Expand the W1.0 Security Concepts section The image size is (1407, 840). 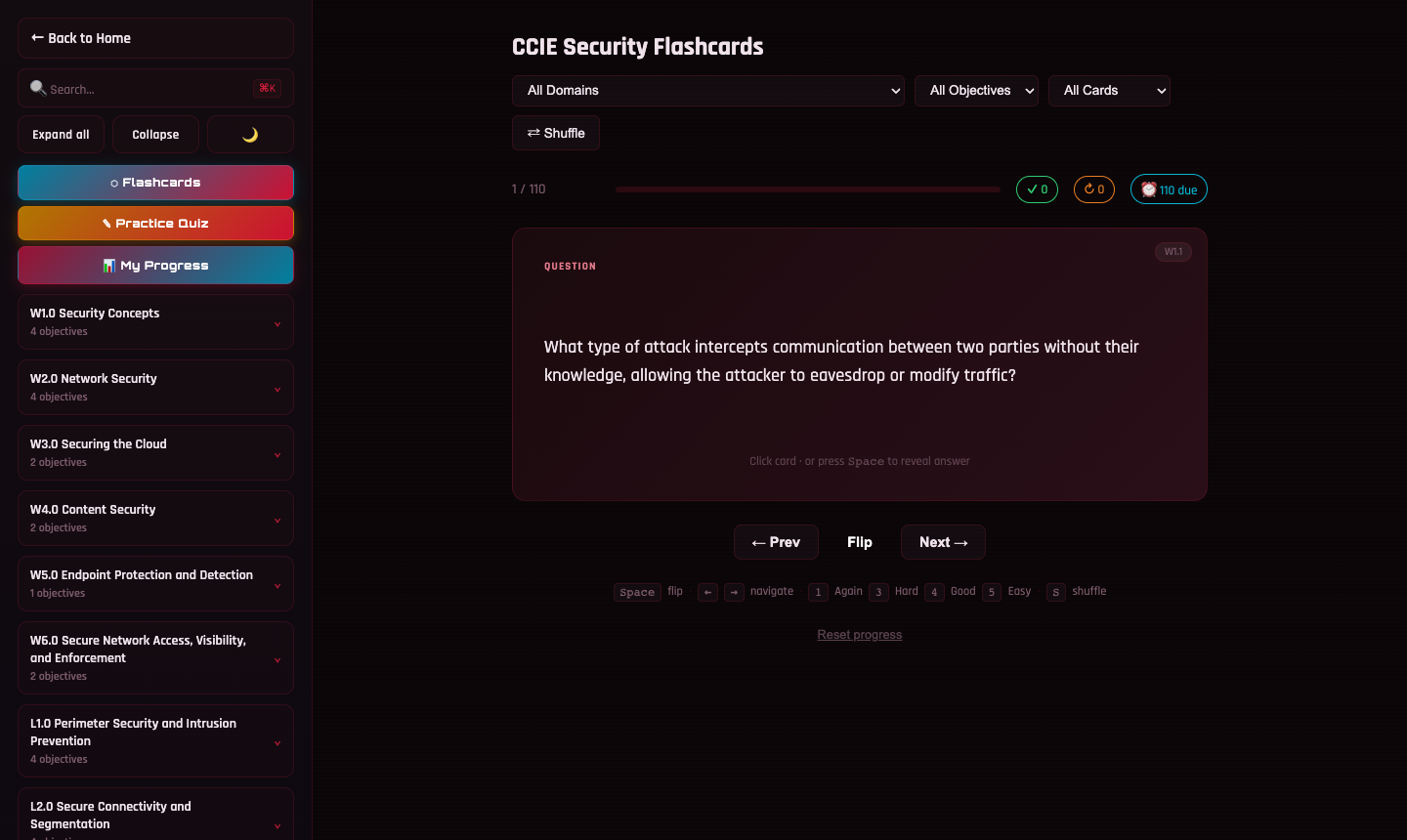[155, 320]
